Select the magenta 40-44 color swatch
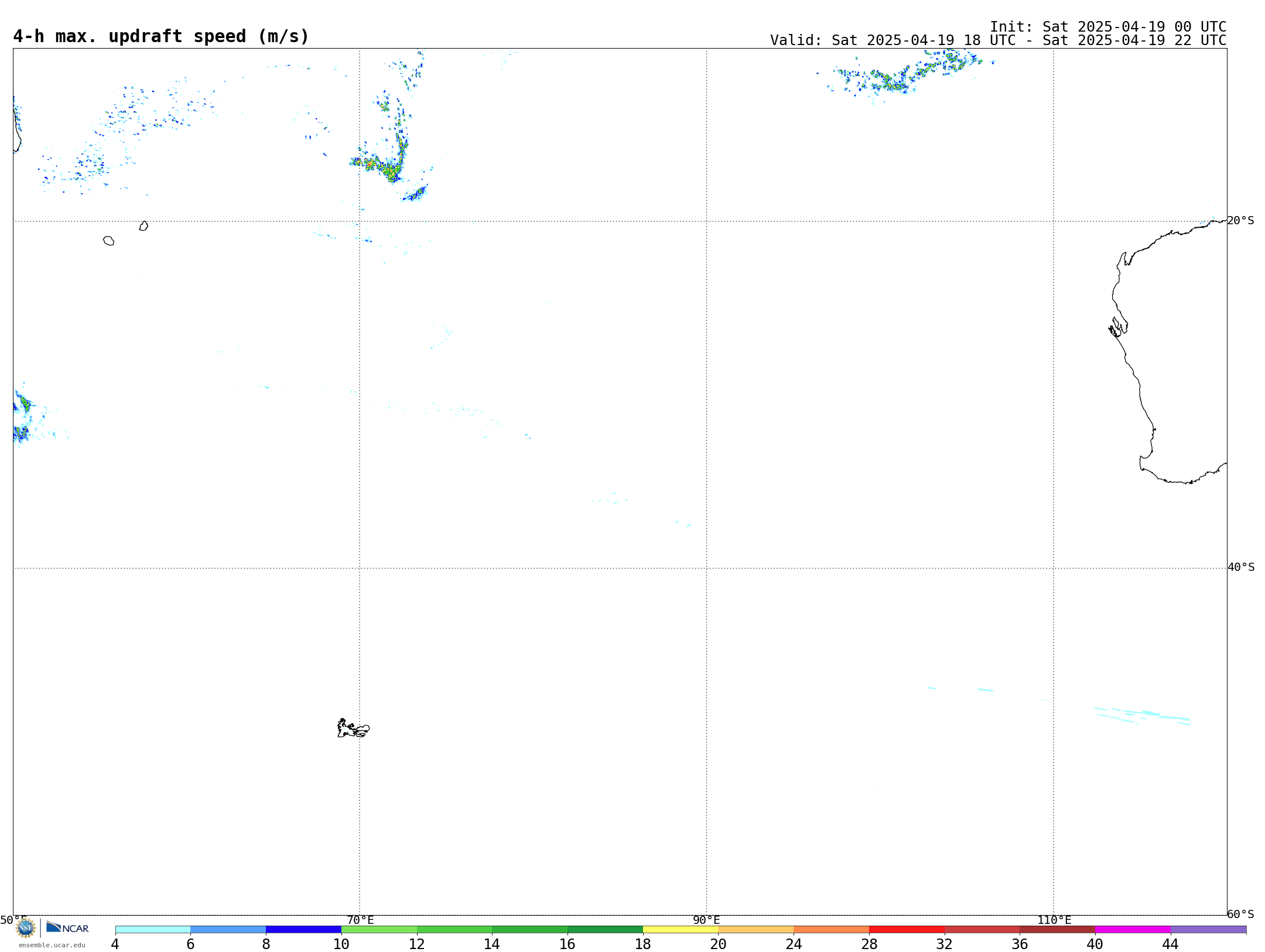The height and width of the screenshot is (952, 1265). click(1133, 929)
